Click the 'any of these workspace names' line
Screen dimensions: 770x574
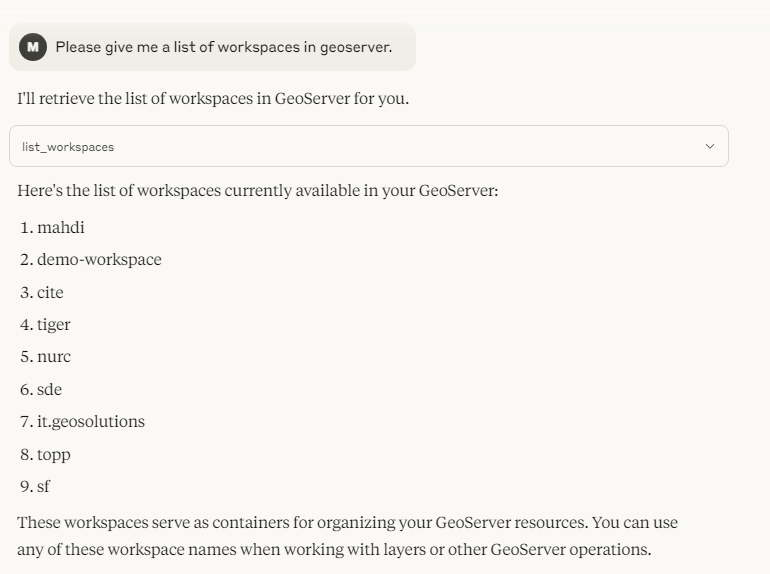pyautogui.click(x=334, y=549)
